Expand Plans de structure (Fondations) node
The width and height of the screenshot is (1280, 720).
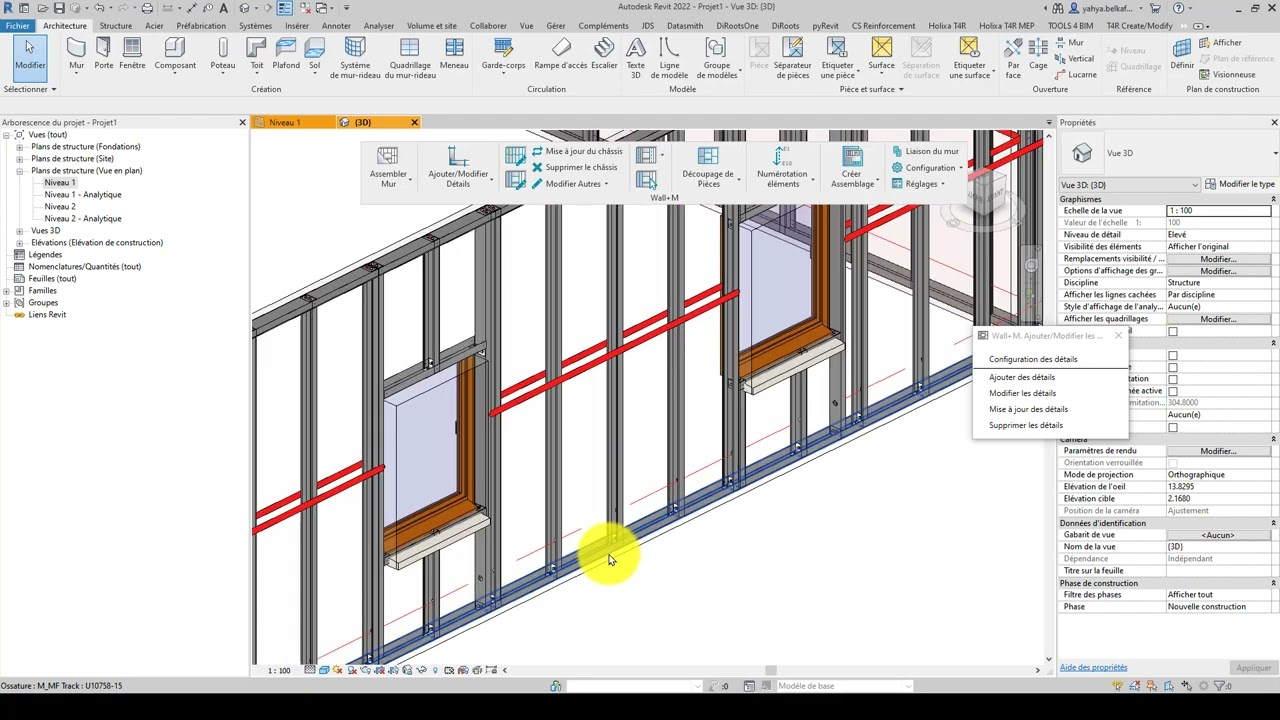point(19,147)
